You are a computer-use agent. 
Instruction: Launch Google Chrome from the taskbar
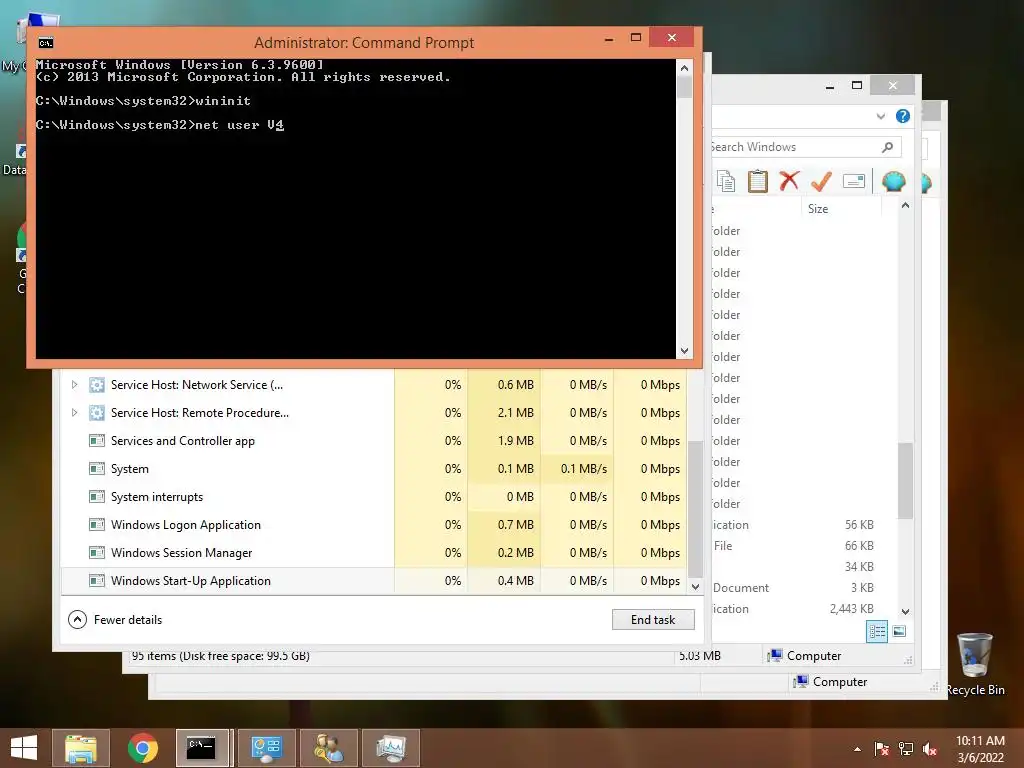[x=142, y=748]
